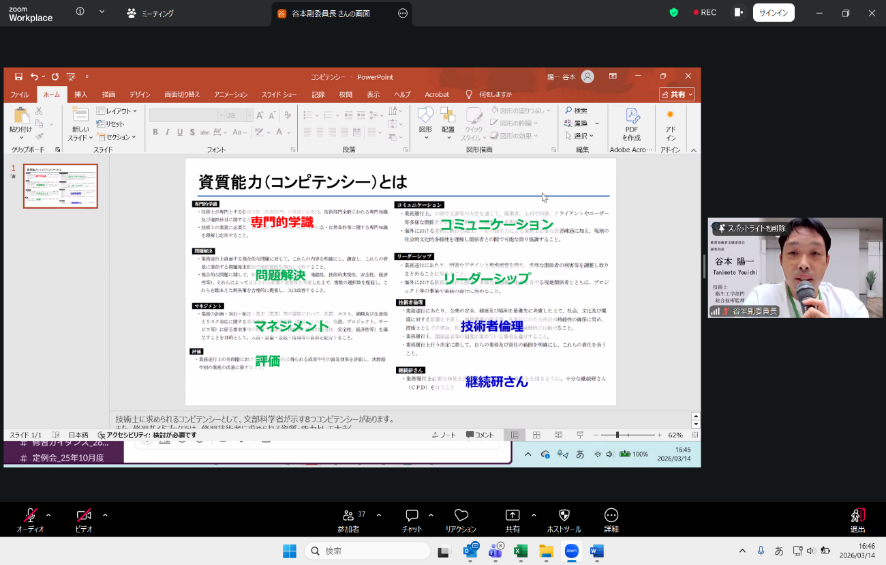Open the 参加者 participants panel
Image resolution: width=886 pixels, height=565 pixels.
click(347, 515)
